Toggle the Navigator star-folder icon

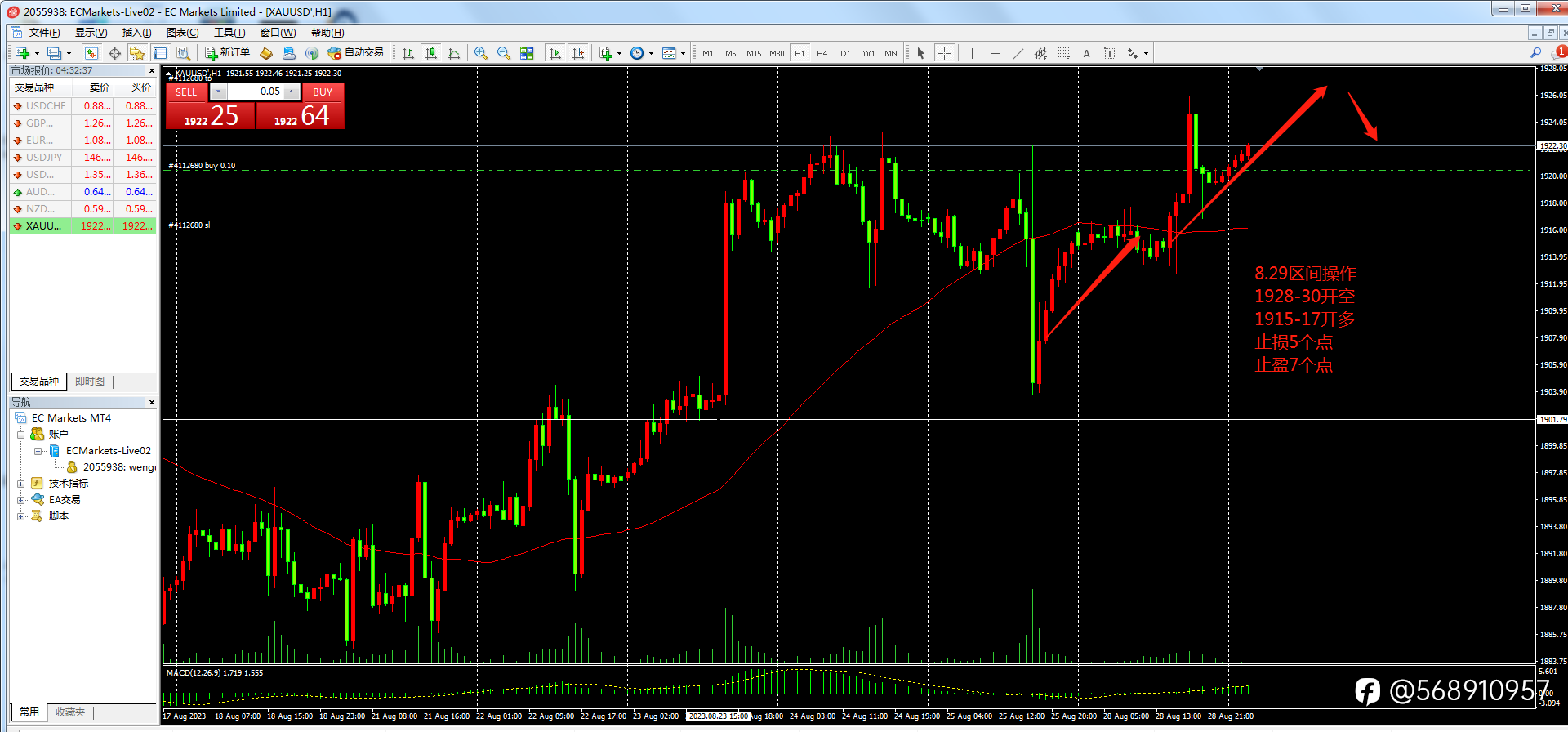137,53
